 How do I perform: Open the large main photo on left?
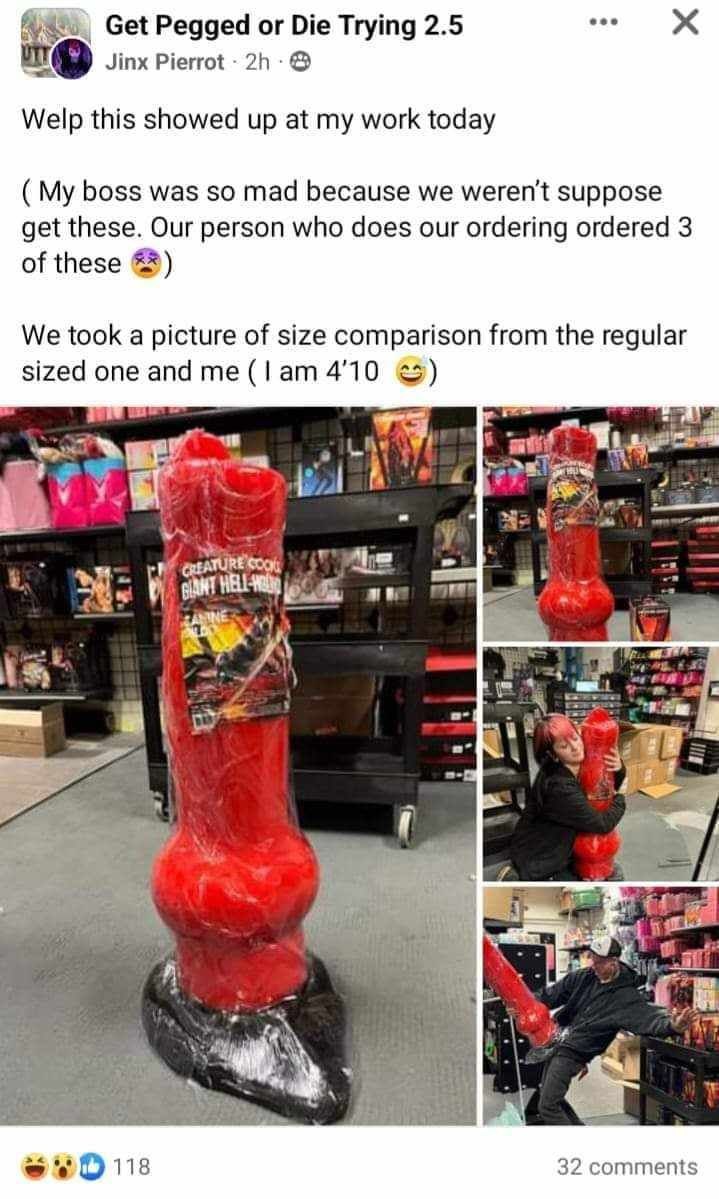tap(238, 765)
